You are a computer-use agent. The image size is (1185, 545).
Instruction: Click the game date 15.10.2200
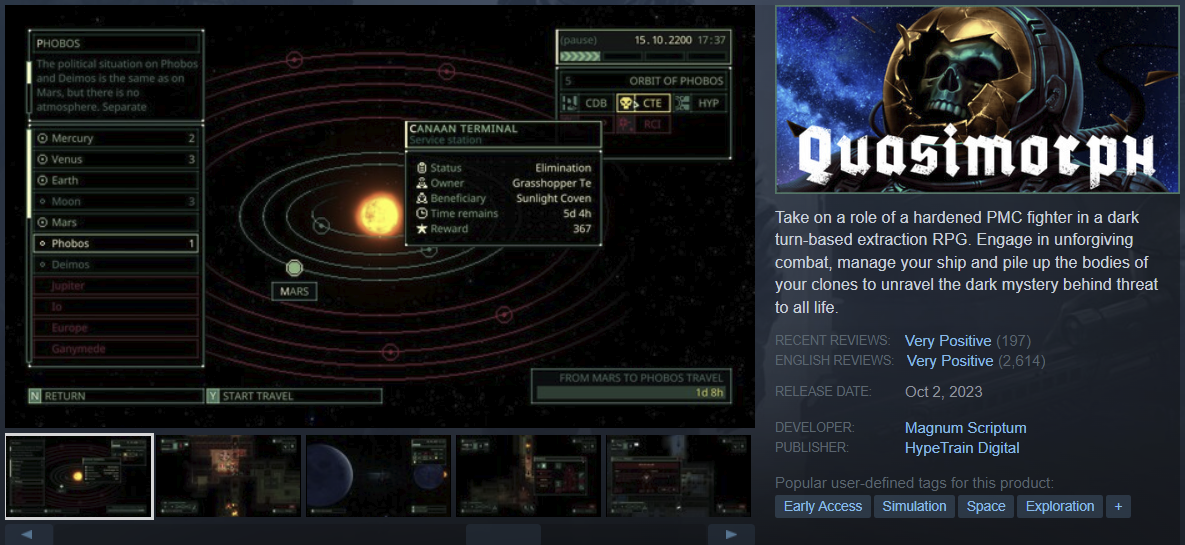coord(663,40)
